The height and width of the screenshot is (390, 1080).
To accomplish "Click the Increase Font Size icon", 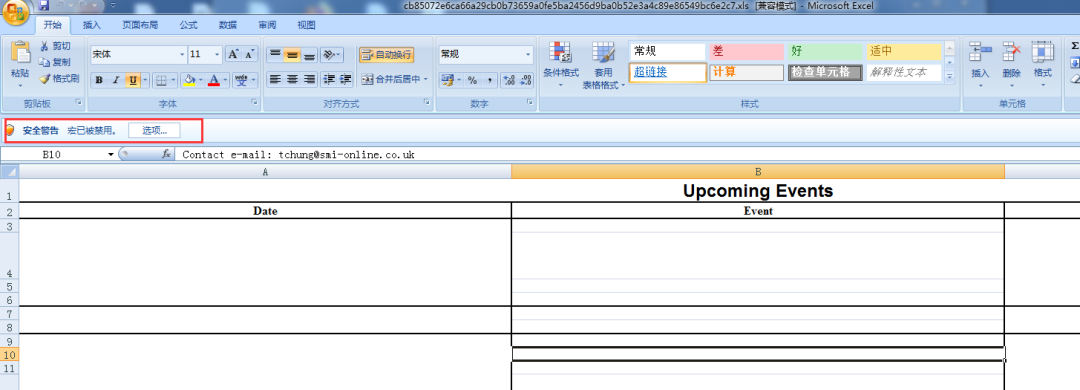I will point(233,54).
